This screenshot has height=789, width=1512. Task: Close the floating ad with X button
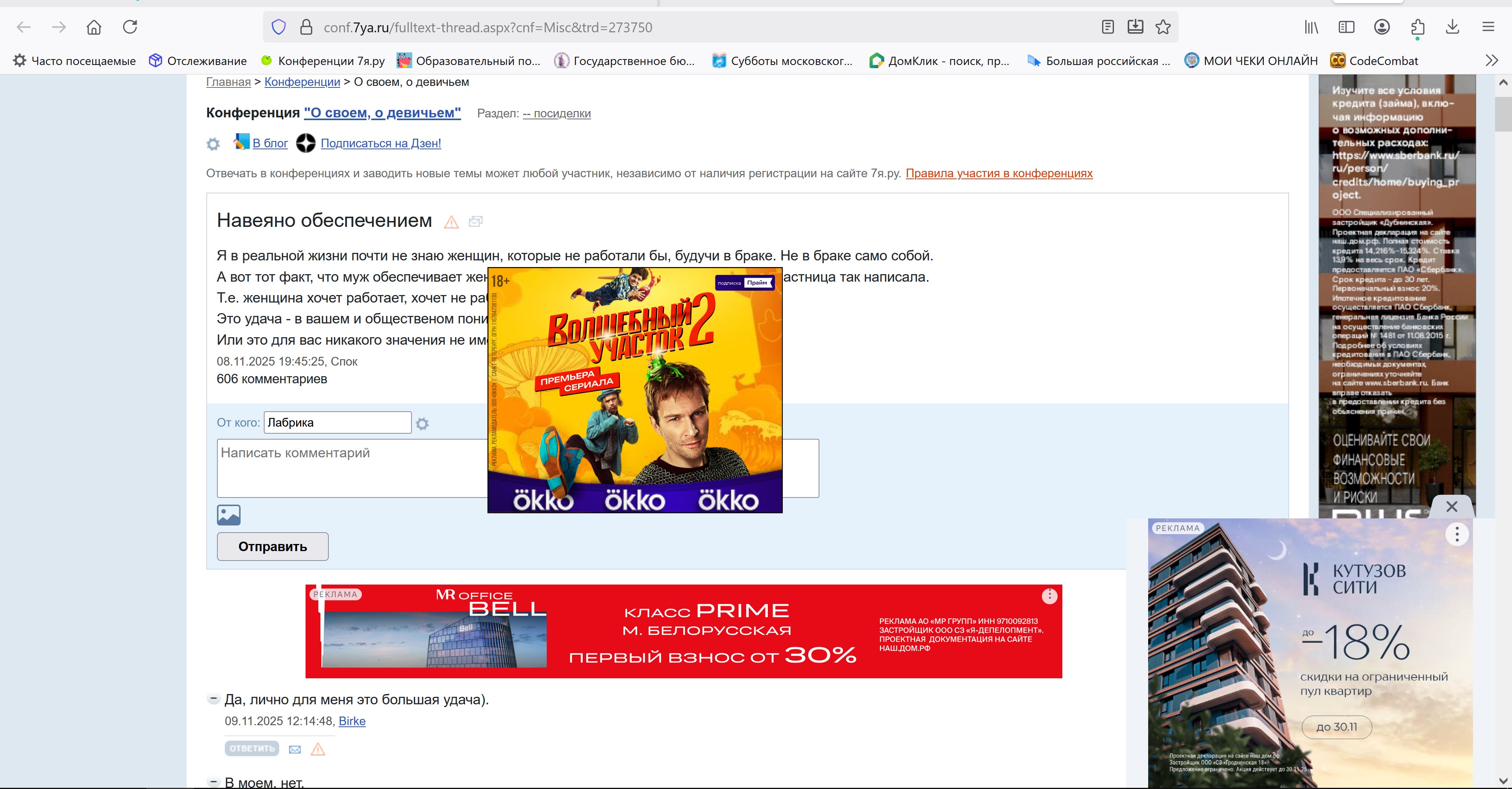[x=1451, y=506]
